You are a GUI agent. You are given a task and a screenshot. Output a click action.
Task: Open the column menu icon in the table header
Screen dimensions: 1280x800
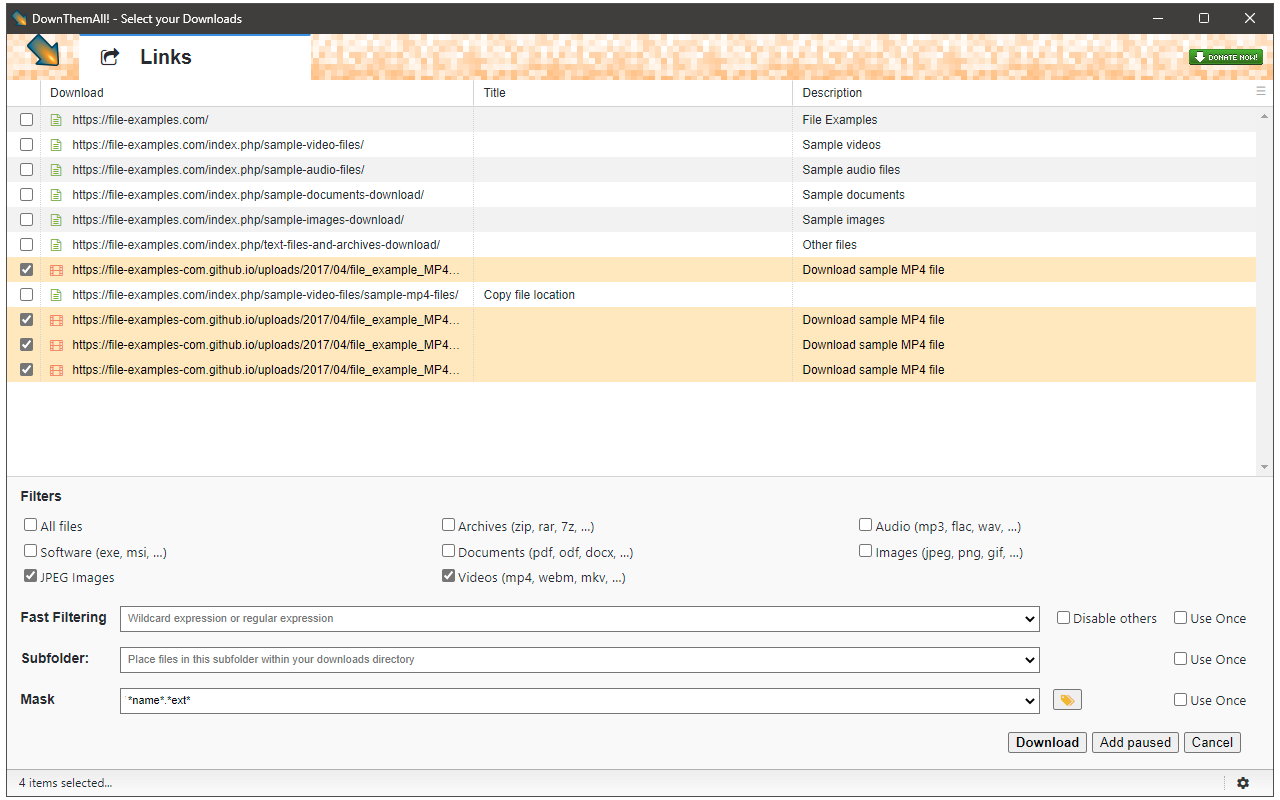tap(1260, 91)
